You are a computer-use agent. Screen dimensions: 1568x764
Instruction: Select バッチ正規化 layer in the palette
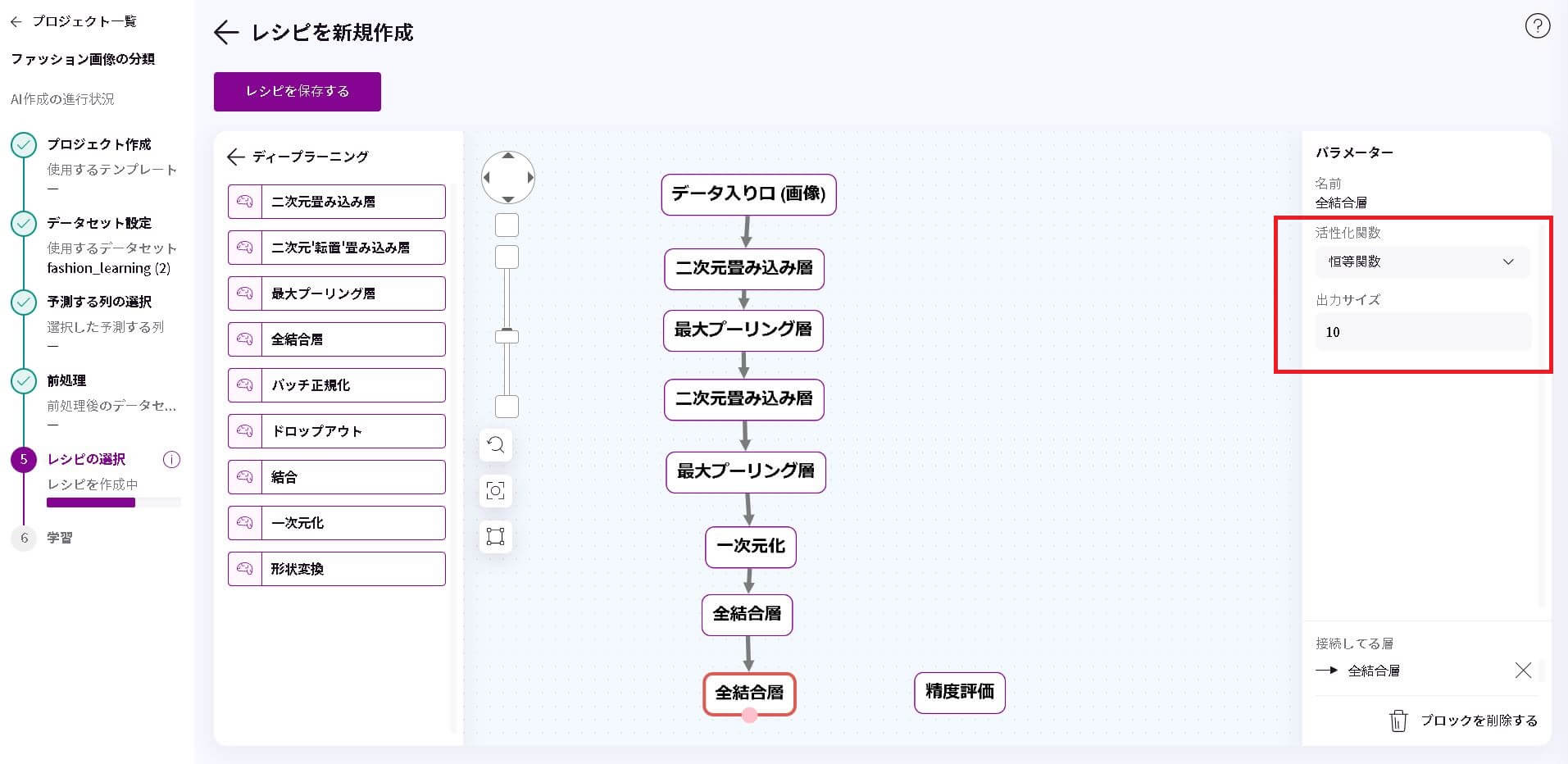pyautogui.click(x=337, y=385)
